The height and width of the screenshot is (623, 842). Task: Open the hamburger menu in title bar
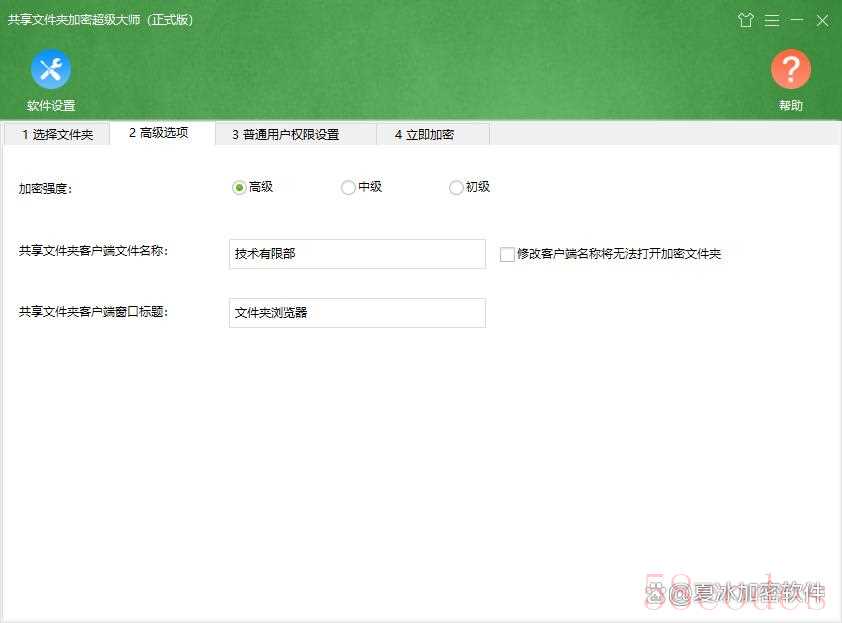(772, 20)
